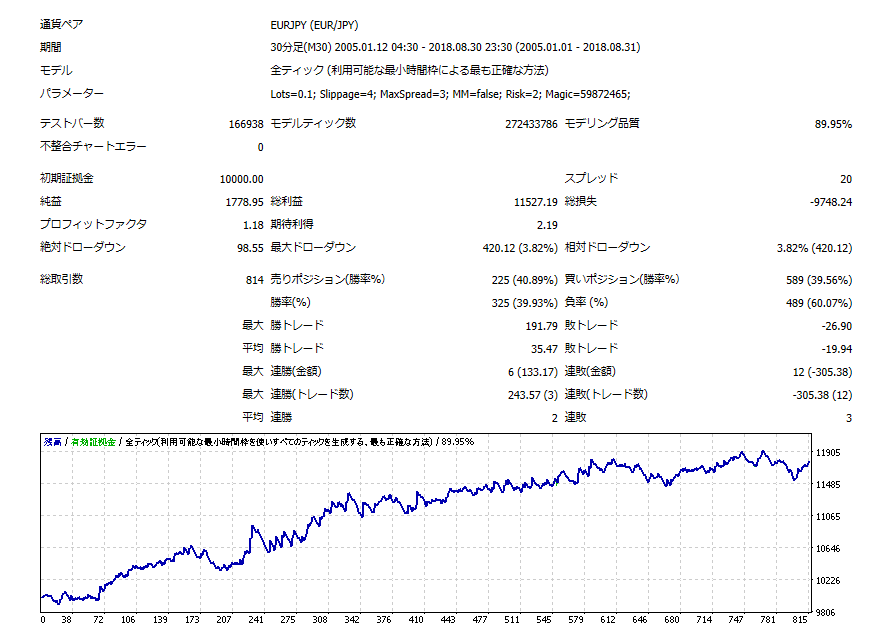Select the 総取引数 label
The height and width of the screenshot is (633, 887).
click(62, 279)
